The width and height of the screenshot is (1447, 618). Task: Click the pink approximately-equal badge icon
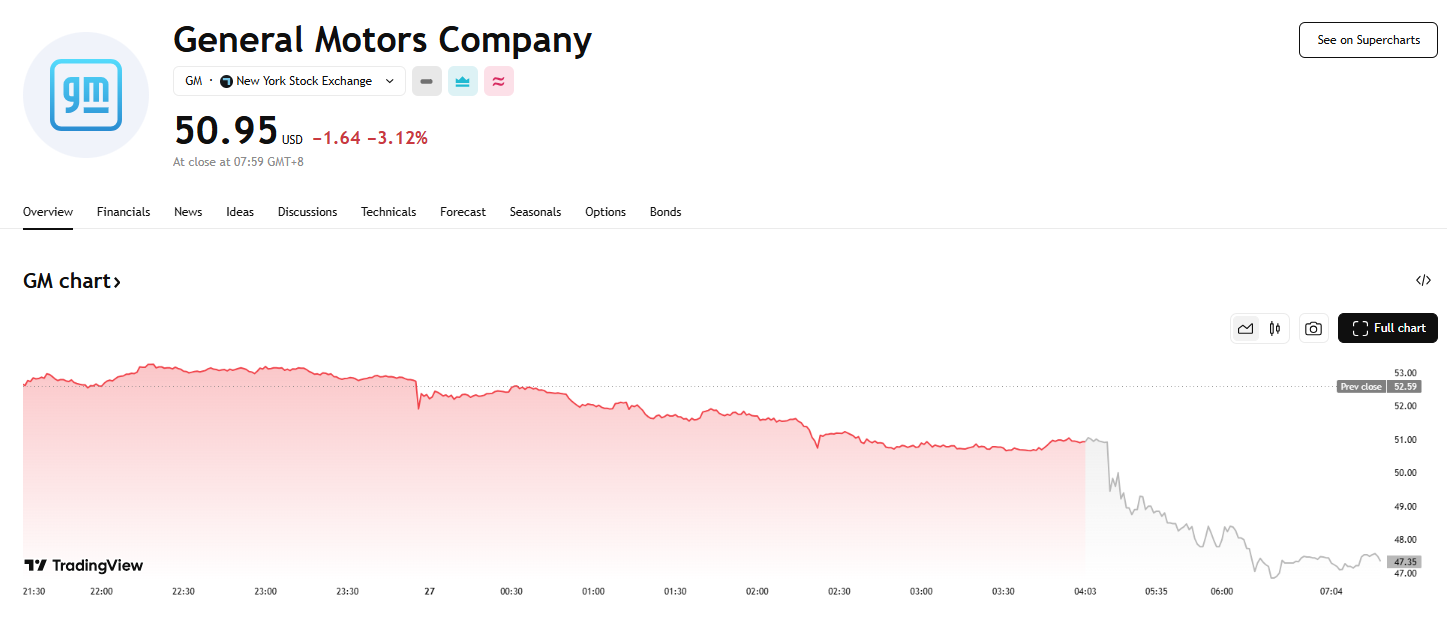(x=498, y=81)
